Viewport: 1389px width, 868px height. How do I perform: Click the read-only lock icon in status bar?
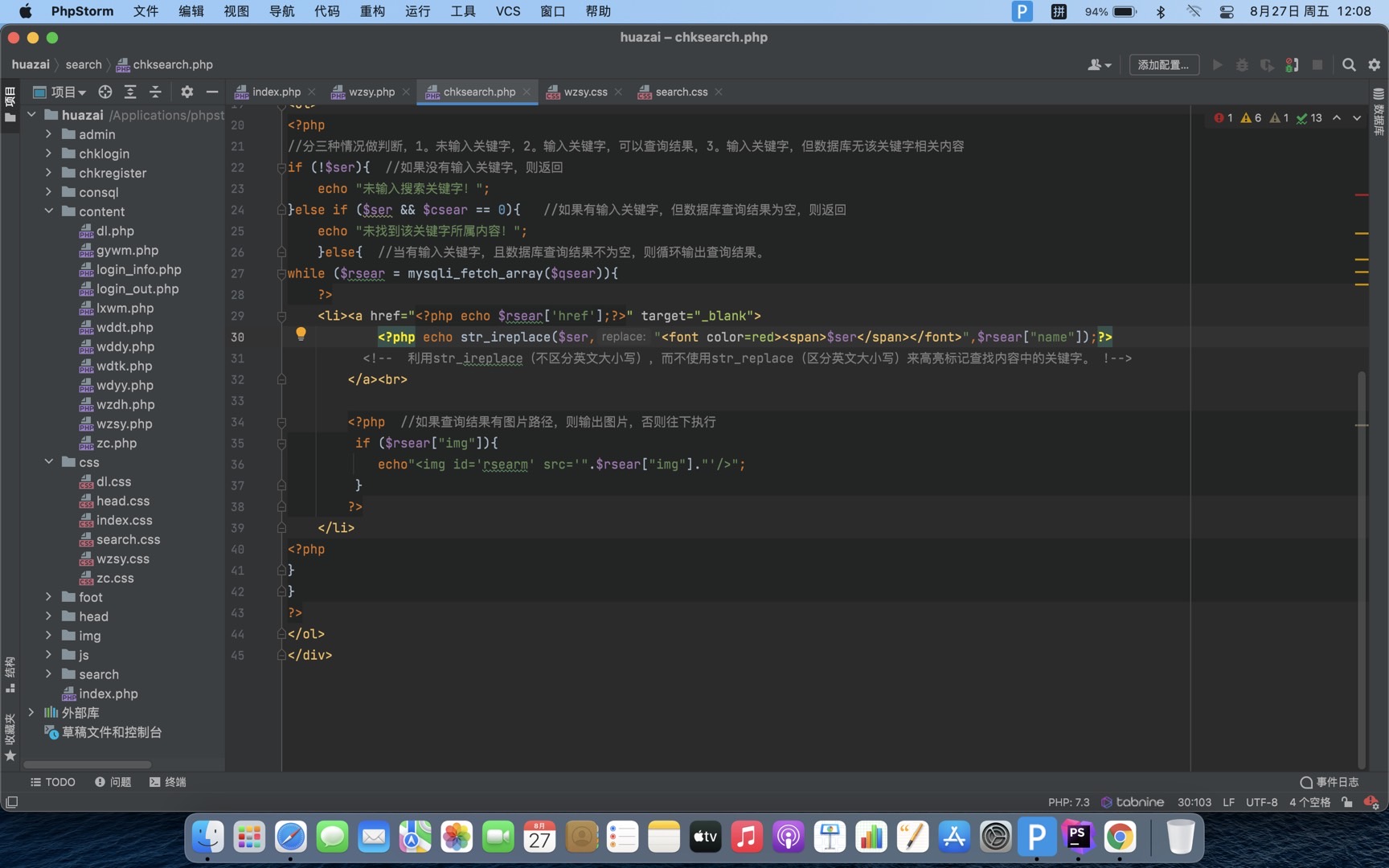click(x=1347, y=802)
